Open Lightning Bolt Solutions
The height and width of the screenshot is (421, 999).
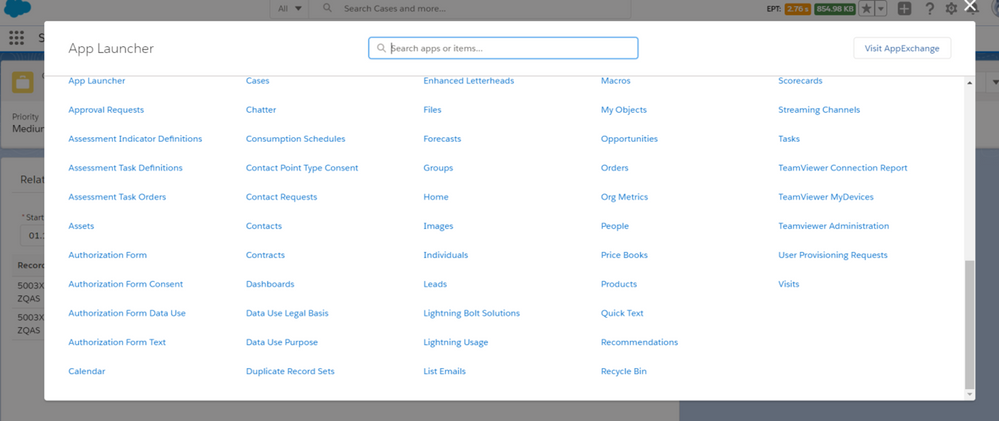(x=471, y=313)
